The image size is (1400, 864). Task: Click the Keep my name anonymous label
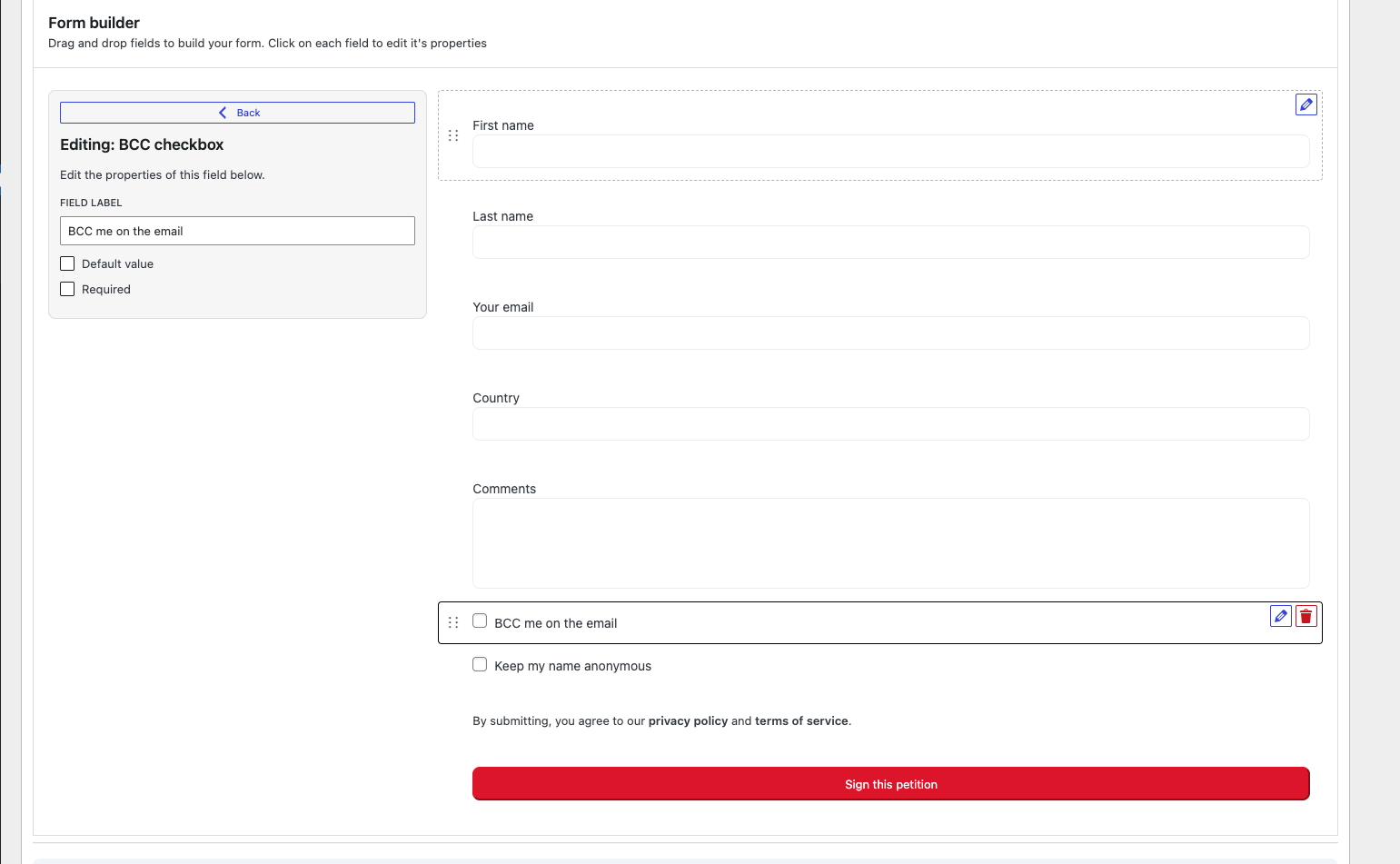click(x=572, y=666)
